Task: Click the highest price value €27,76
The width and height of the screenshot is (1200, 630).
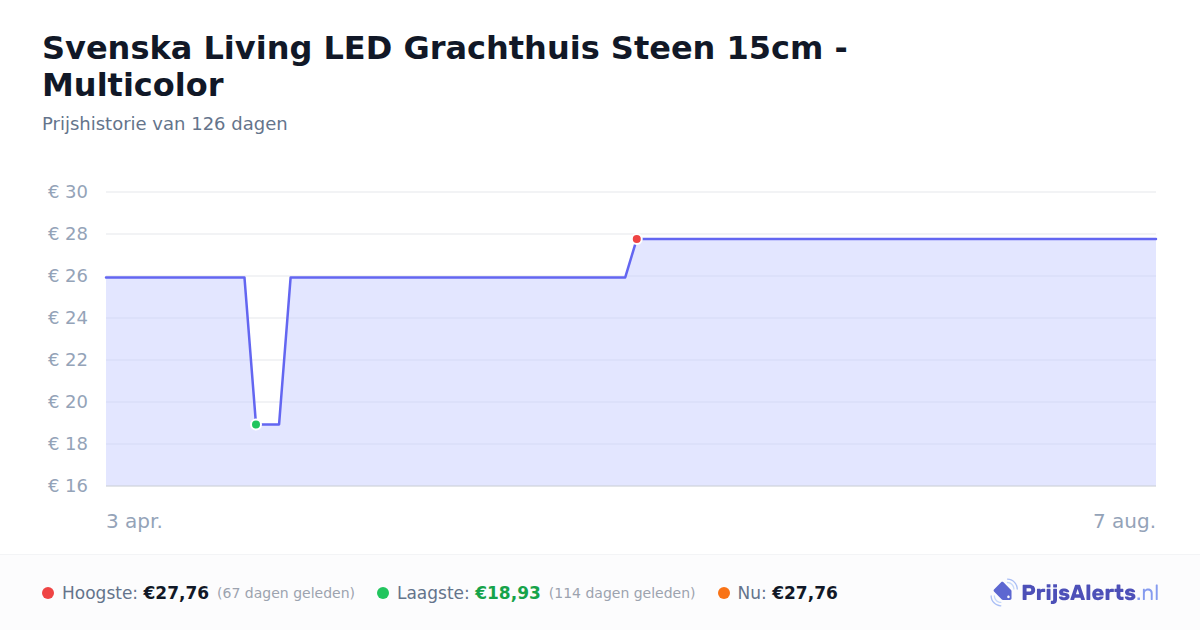Action: coord(176,593)
